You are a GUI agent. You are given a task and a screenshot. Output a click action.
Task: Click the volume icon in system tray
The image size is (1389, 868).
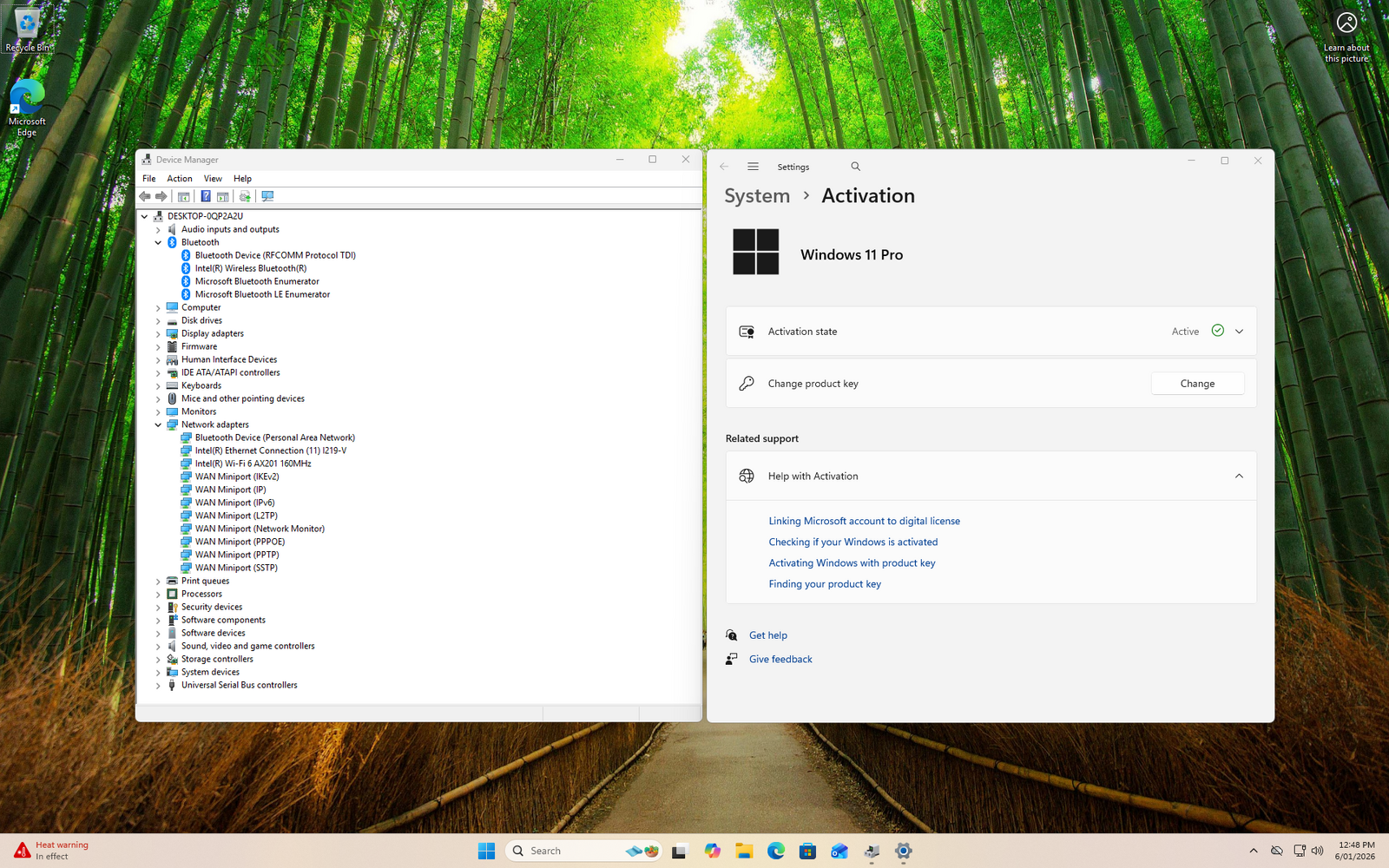click(x=1317, y=851)
